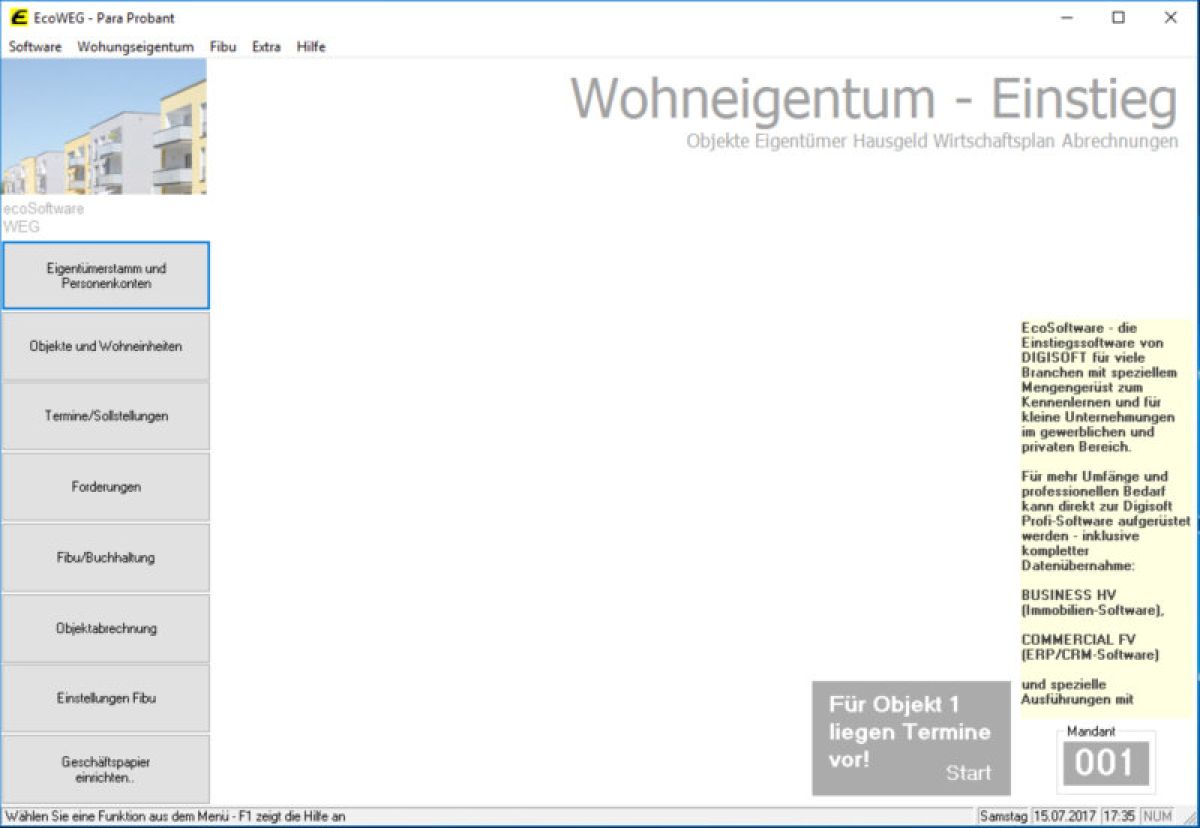Click Start on the Termine notification
The width and height of the screenshot is (1200, 828).
(968, 773)
